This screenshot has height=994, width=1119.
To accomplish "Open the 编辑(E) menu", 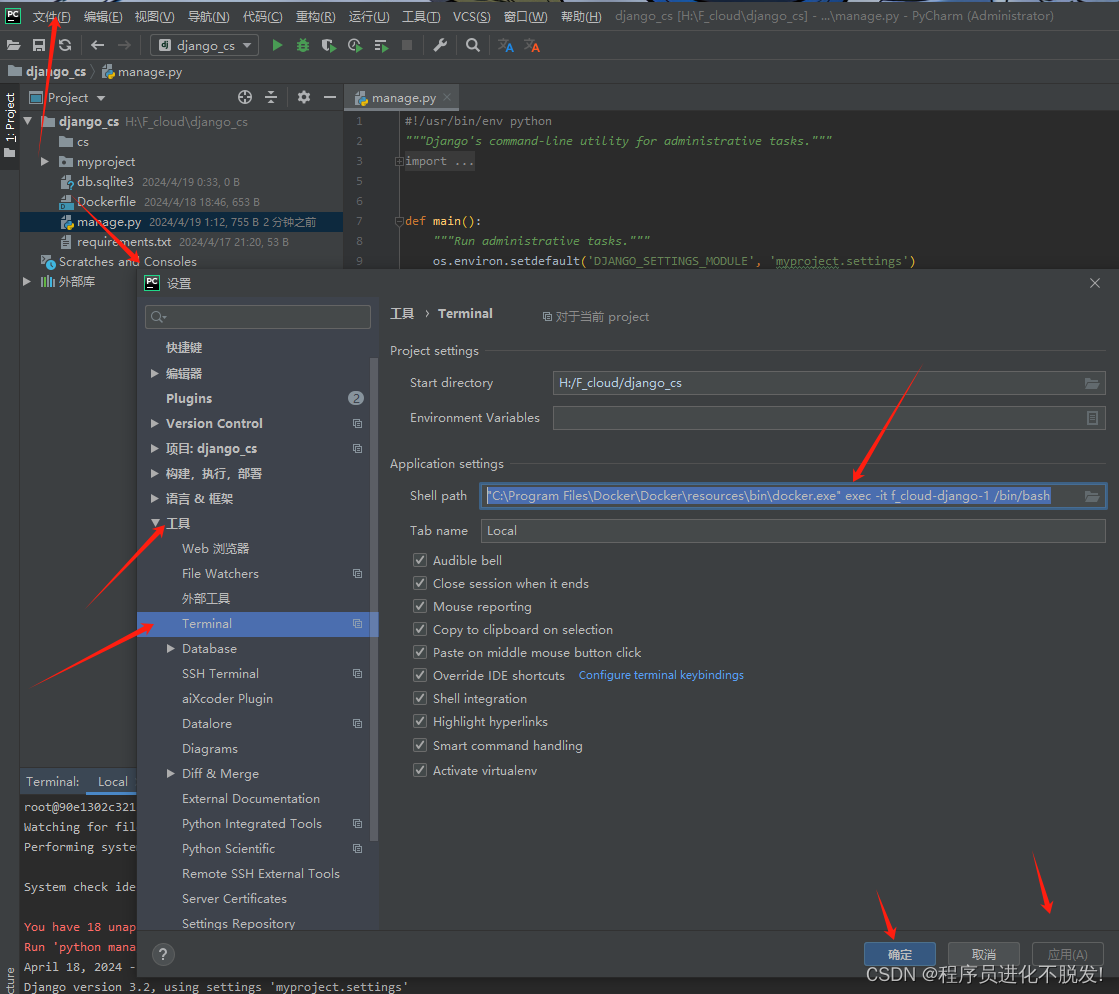I will 103,16.
